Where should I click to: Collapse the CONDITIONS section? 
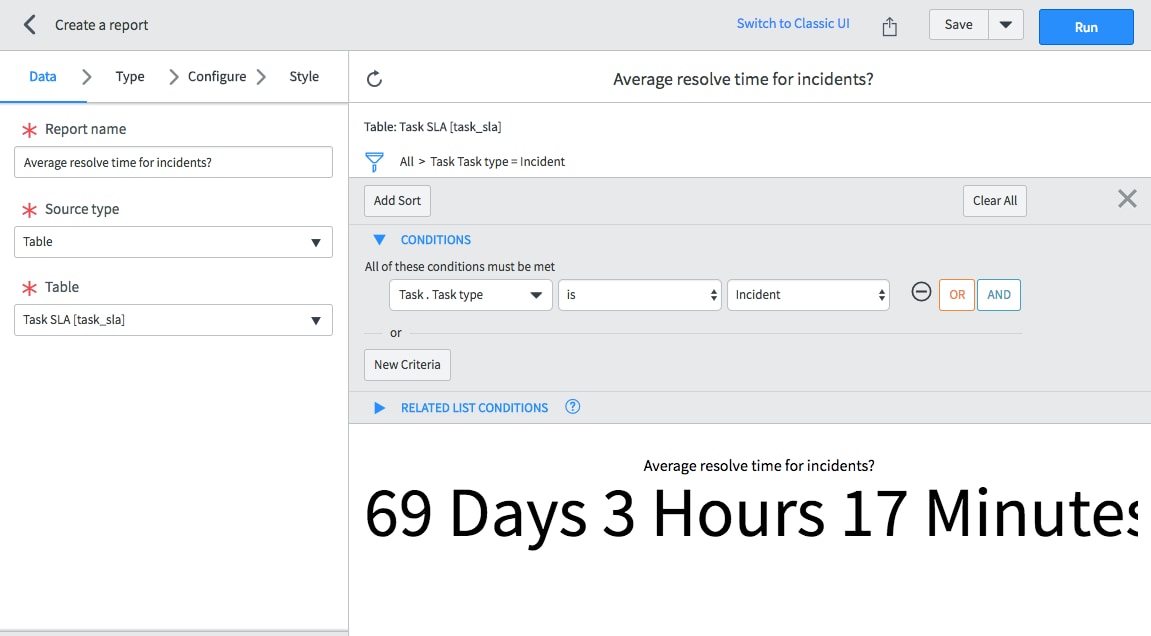pos(379,239)
